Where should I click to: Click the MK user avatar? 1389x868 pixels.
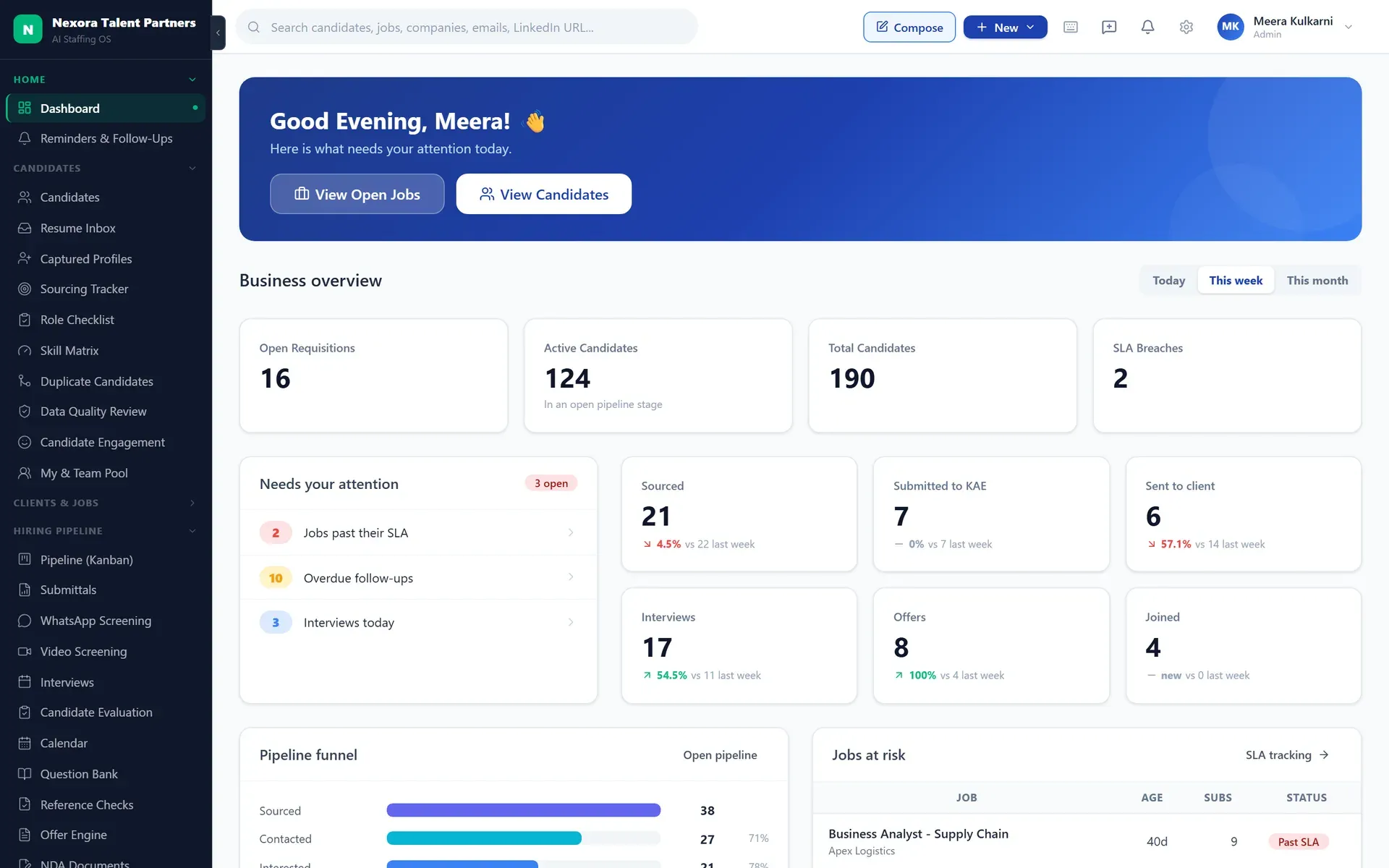[x=1230, y=27]
